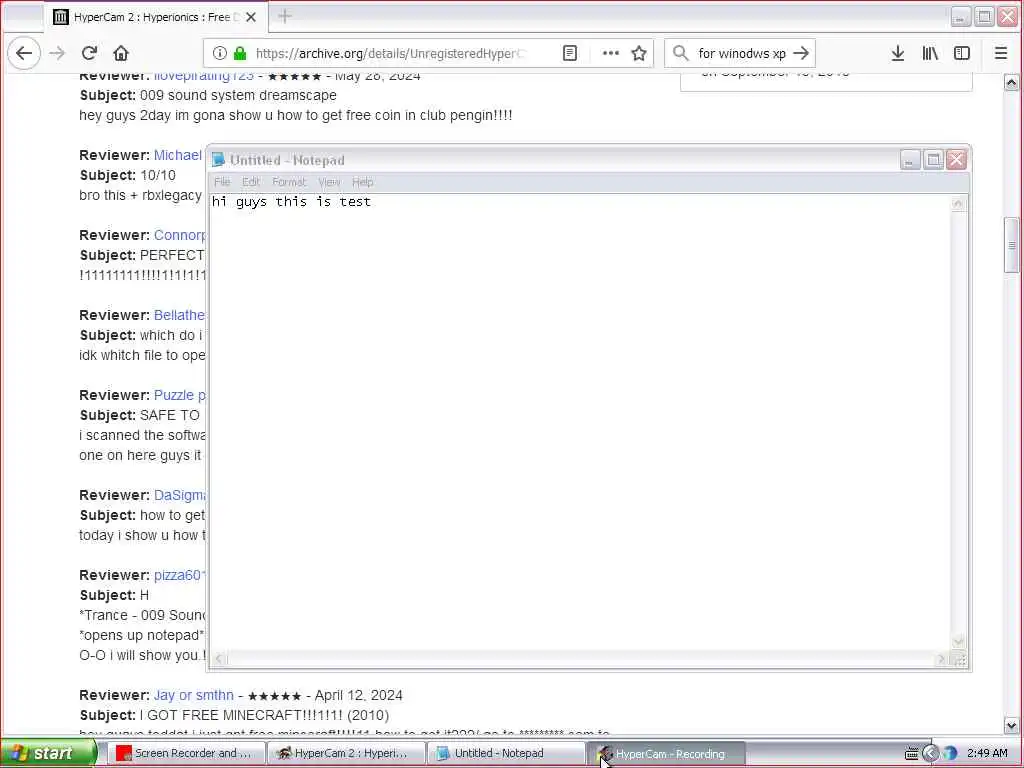Viewport: 1024px width, 768px height.
Task: Open reviewer Bellathe profile link
Action: 180,315
